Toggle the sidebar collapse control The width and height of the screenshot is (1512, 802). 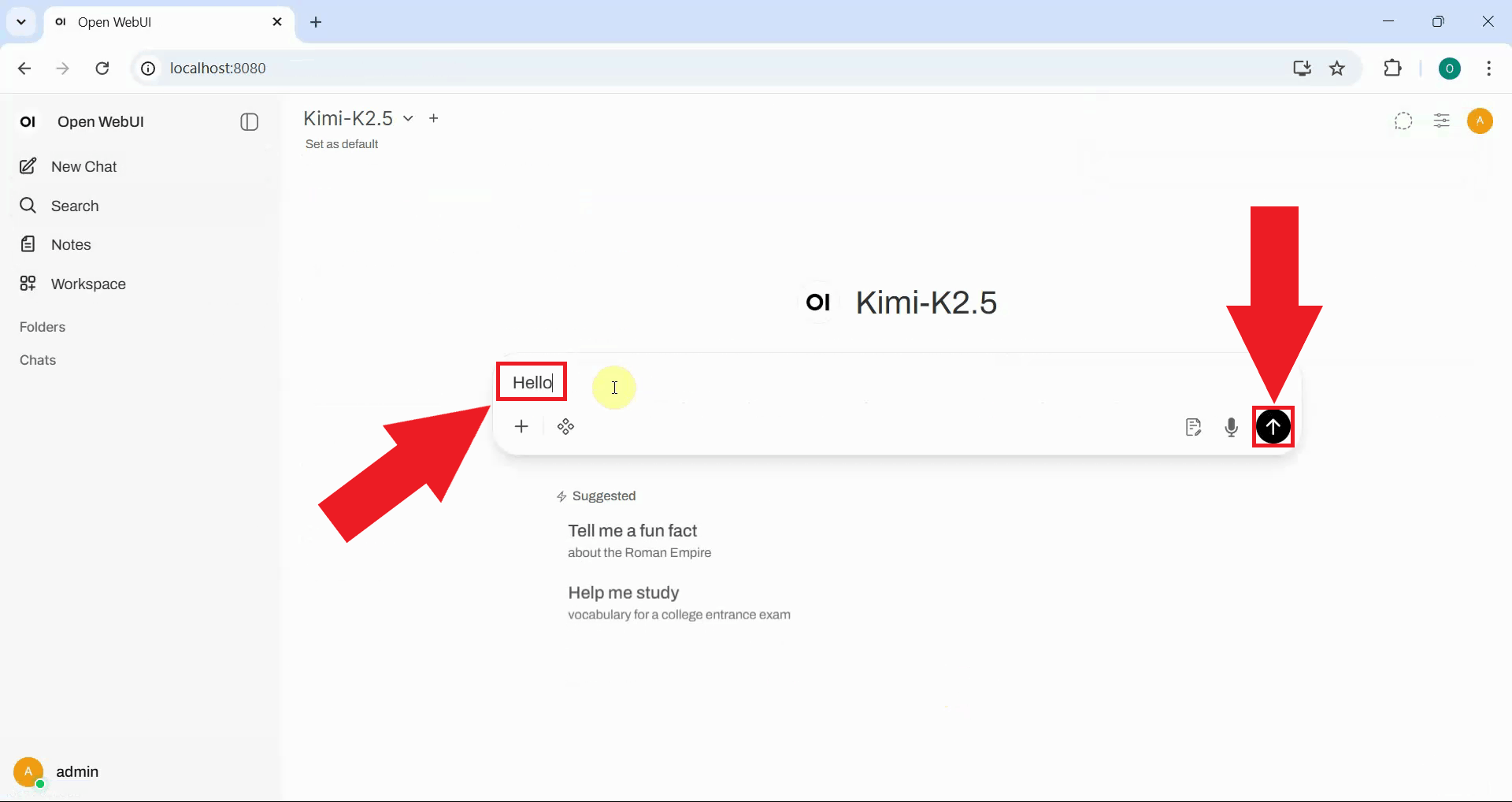click(249, 121)
